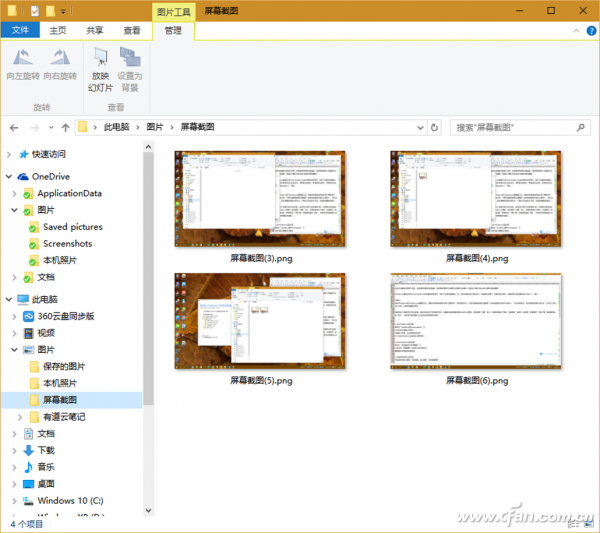The image size is (600, 533).
Task: Refresh the current folder
Action: 434,127
